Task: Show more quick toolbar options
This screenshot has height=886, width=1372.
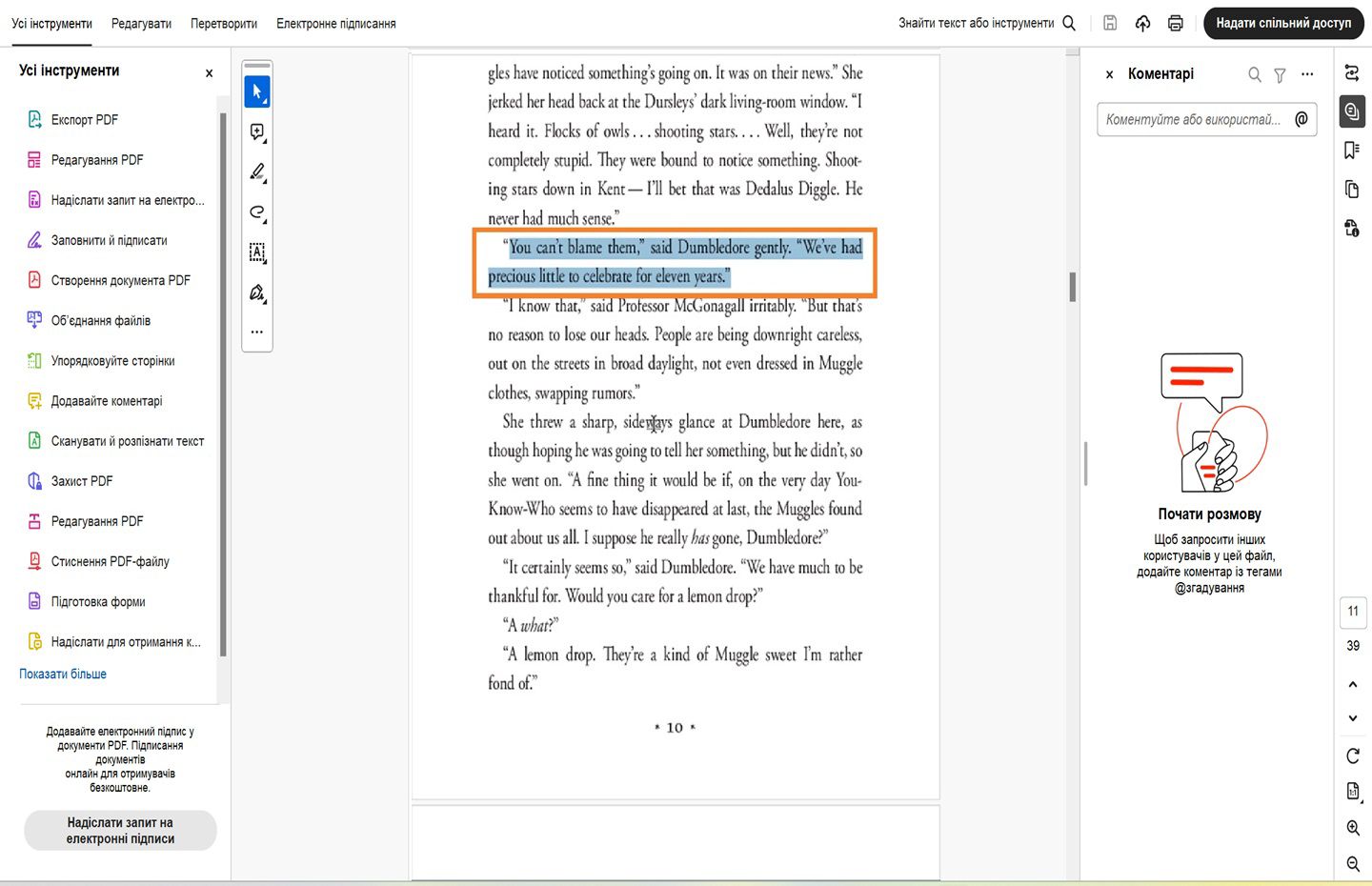Action: point(257,332)
